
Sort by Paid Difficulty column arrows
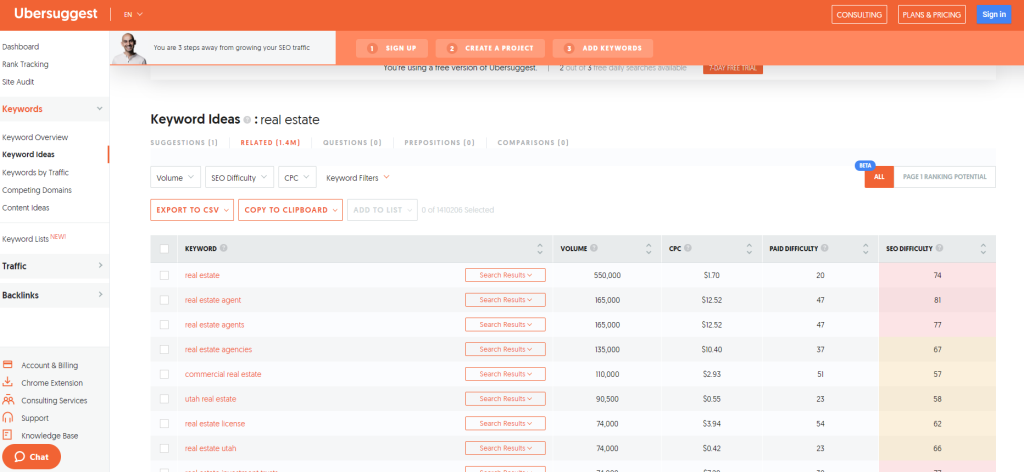click(x=866, y=249)
